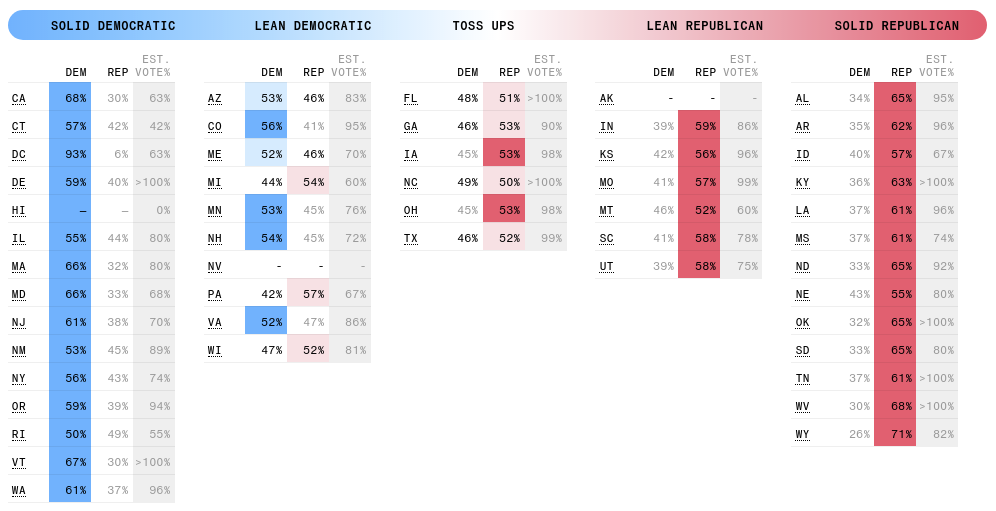Select the Lean Republican category heading

pos(704,26)
